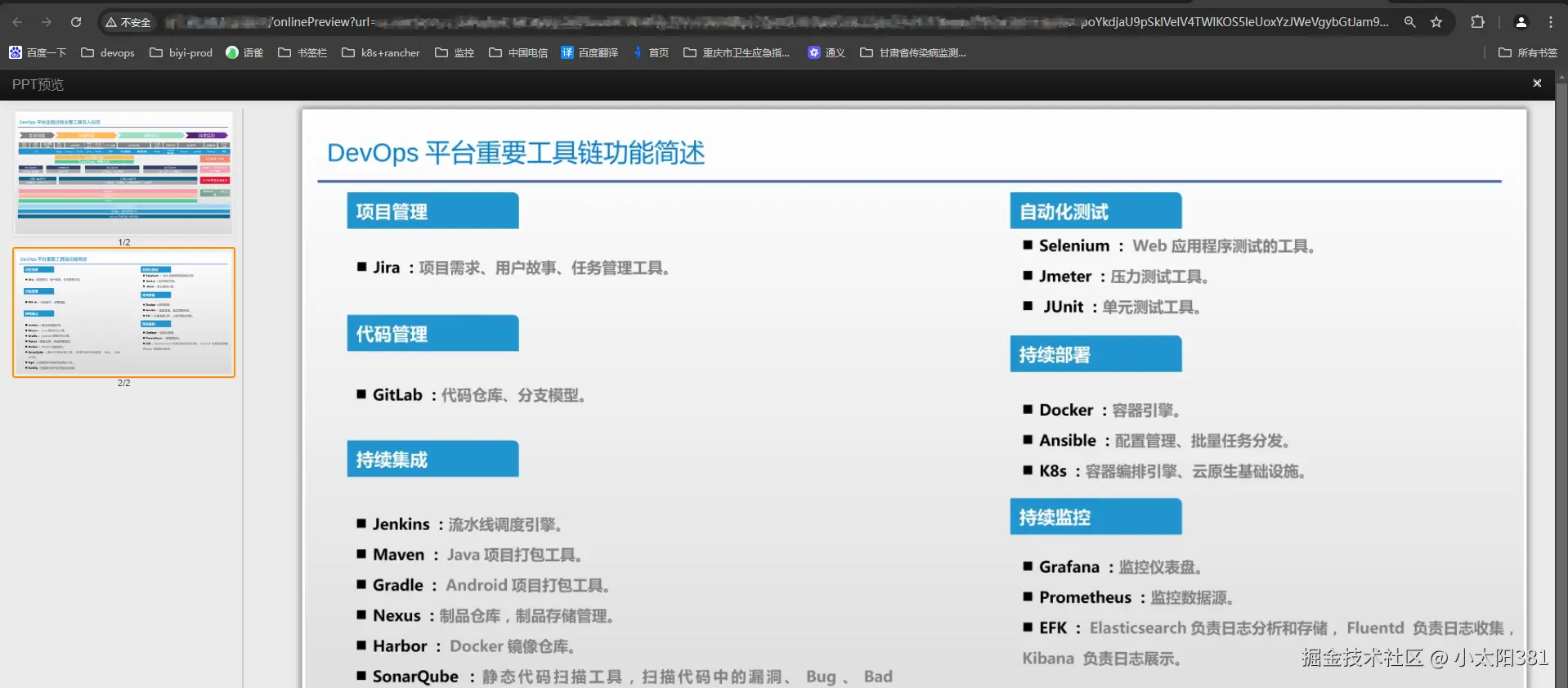Click the Prometheus bullet text
Screen dimensions: 1568x688
click(1128, 597)
